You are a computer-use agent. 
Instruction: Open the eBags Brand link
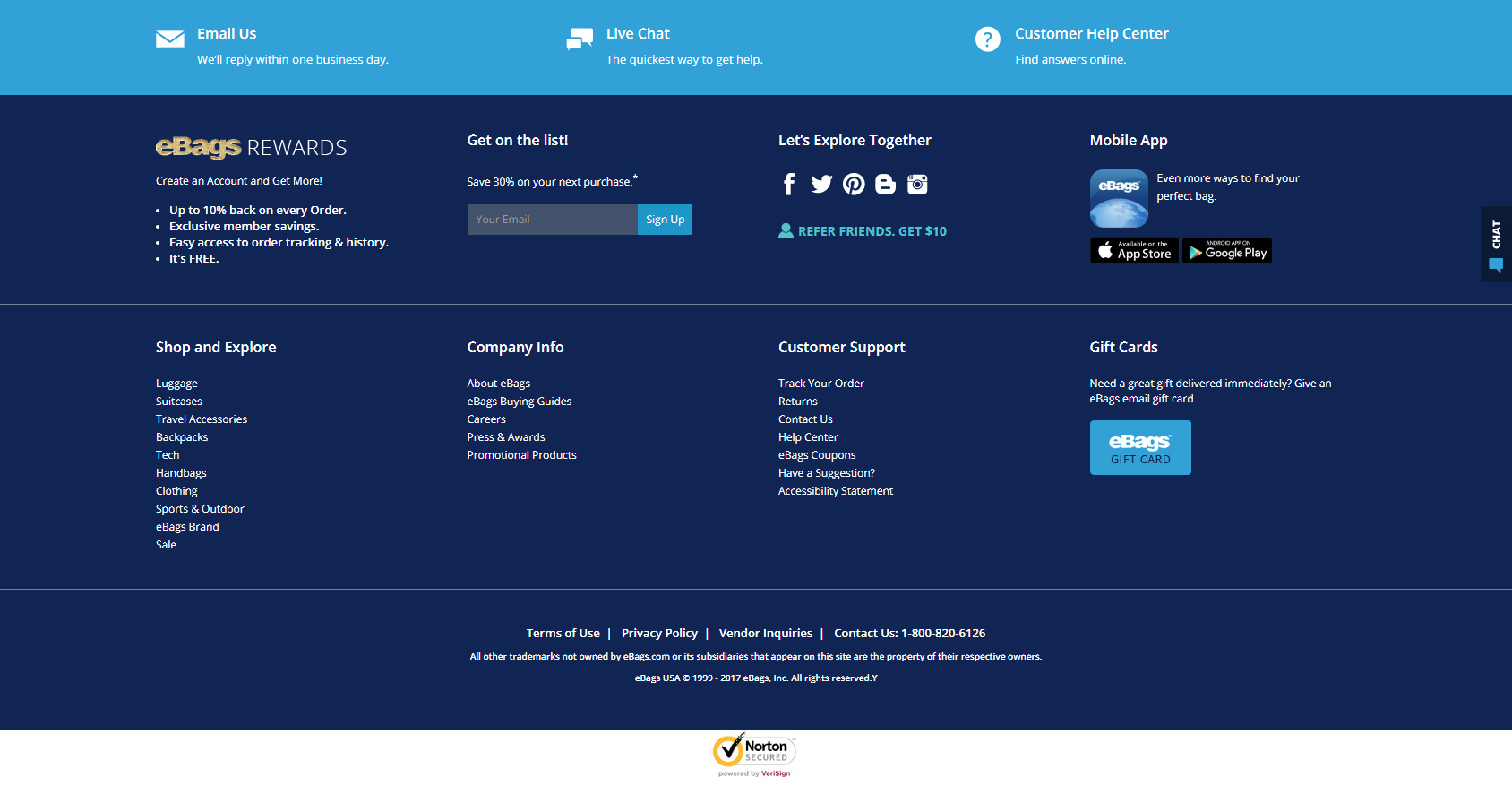pos(187,527)
